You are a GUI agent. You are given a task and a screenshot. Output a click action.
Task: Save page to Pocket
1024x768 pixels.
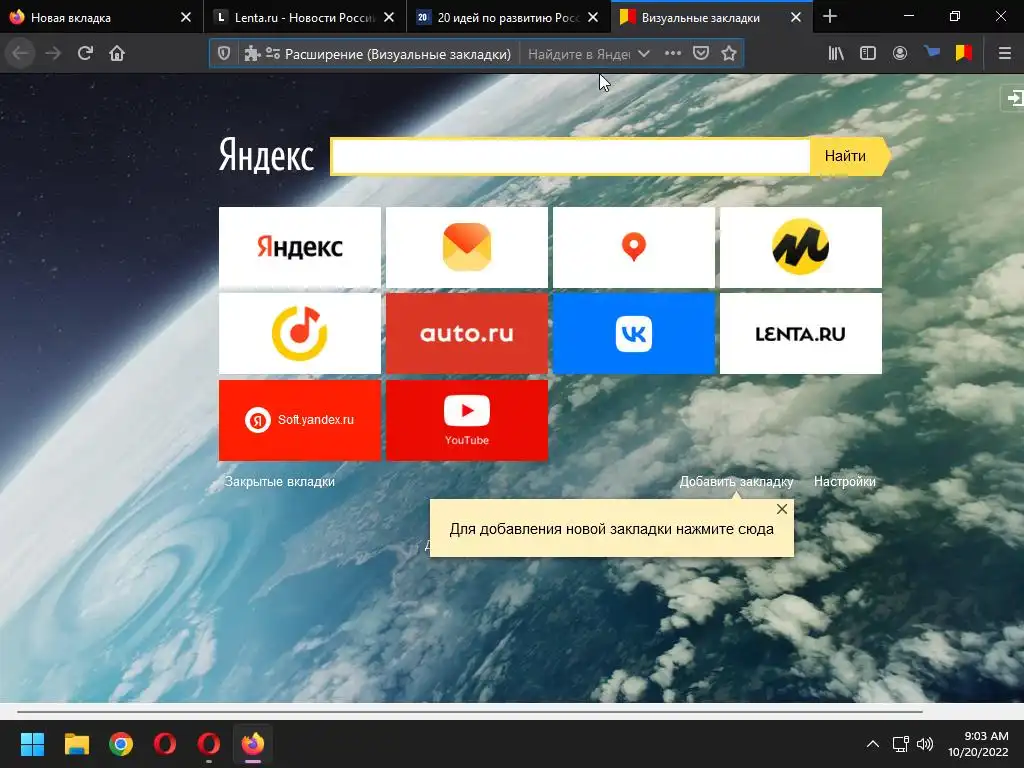[x=701, y=54]
